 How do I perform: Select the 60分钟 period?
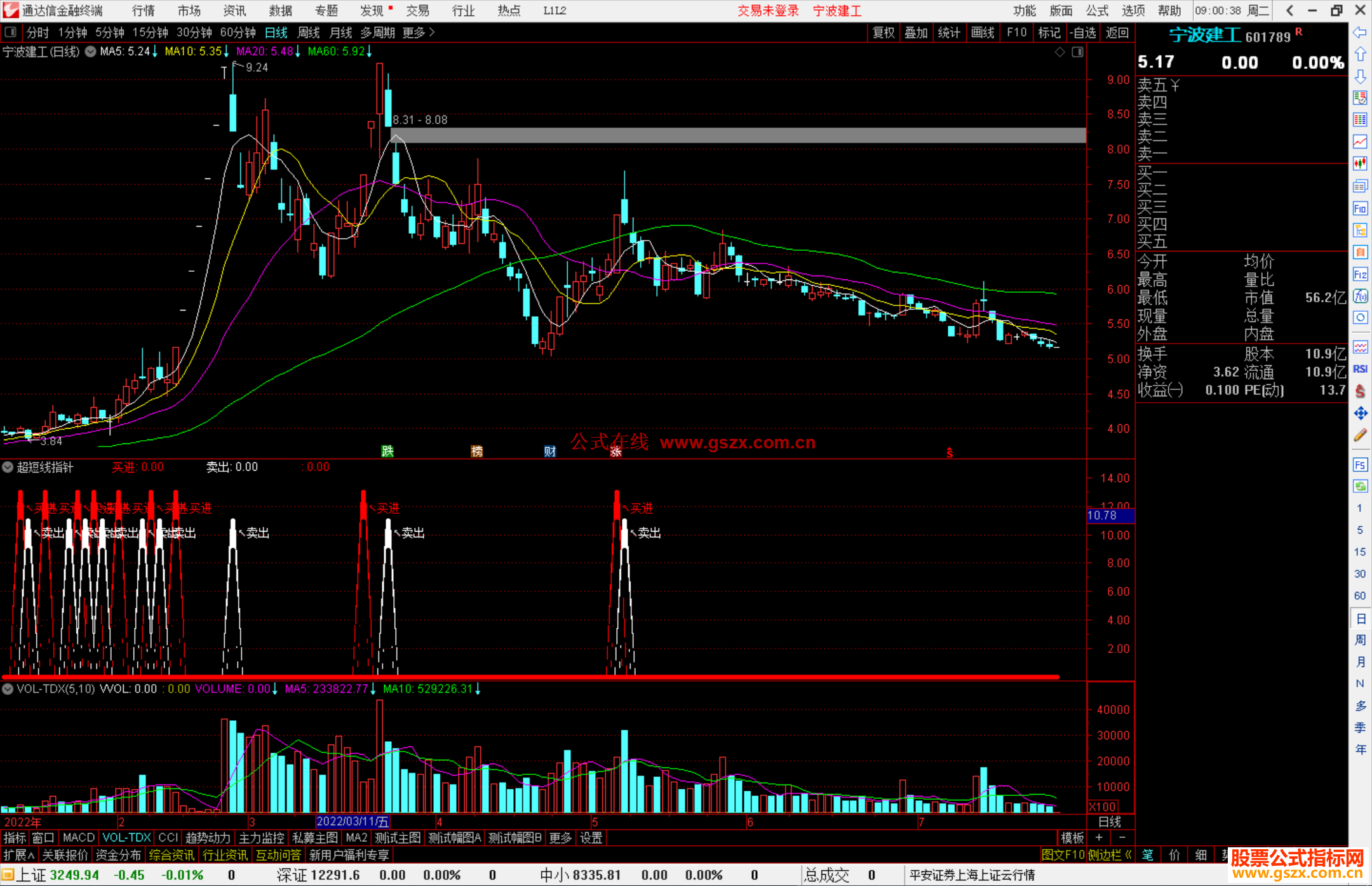[238, 32]
